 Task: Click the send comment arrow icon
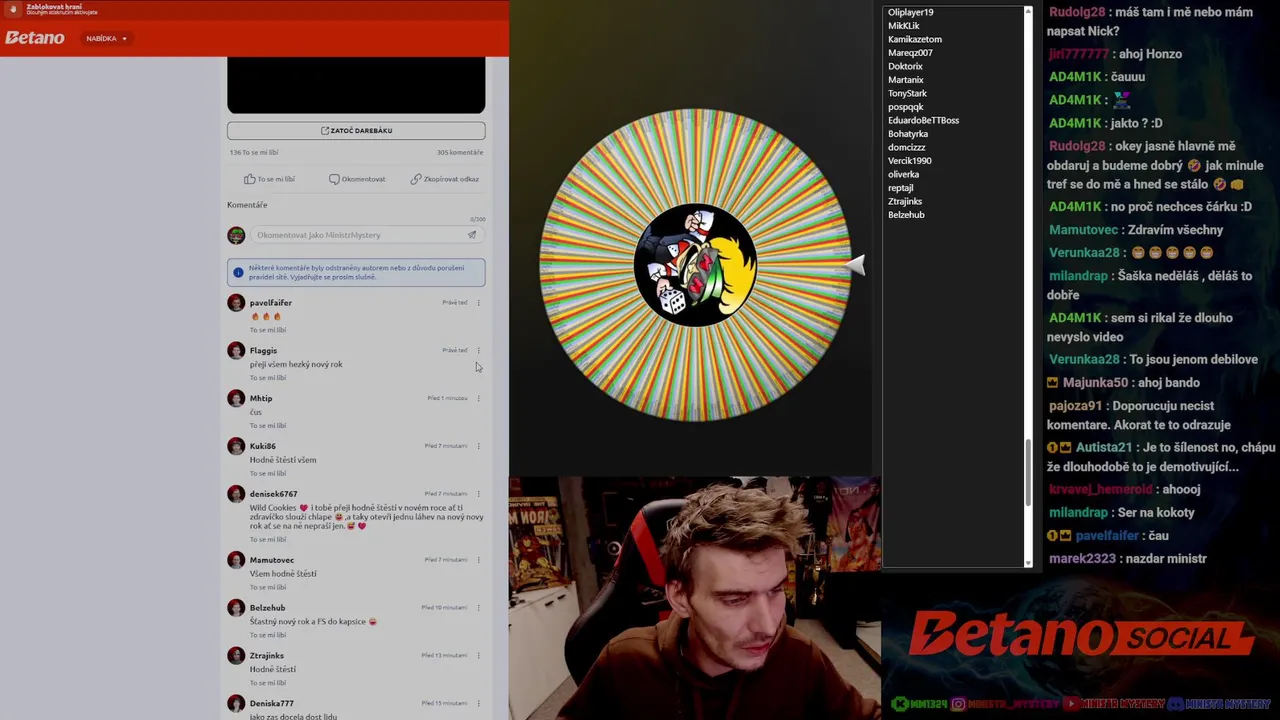coord(472,235)
